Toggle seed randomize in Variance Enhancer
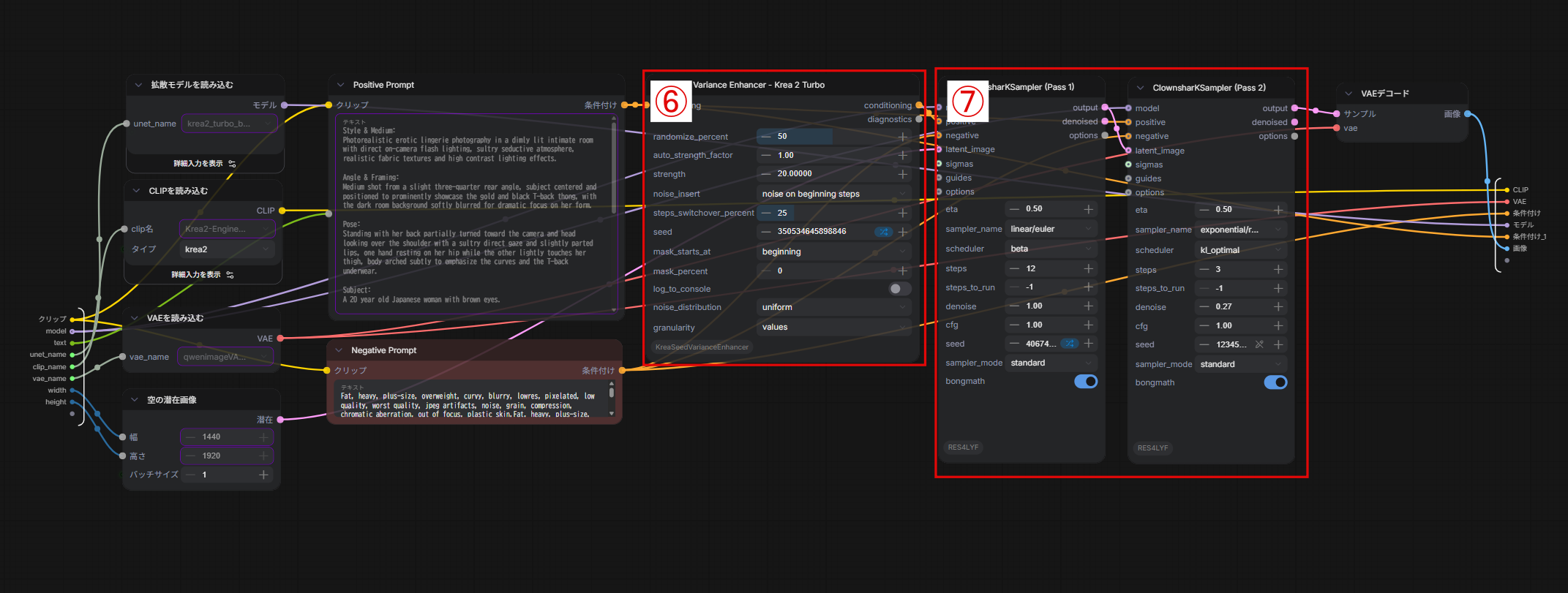Viewport: 1568px width, 593px height. pyautogui.click(x=884, y=232)
